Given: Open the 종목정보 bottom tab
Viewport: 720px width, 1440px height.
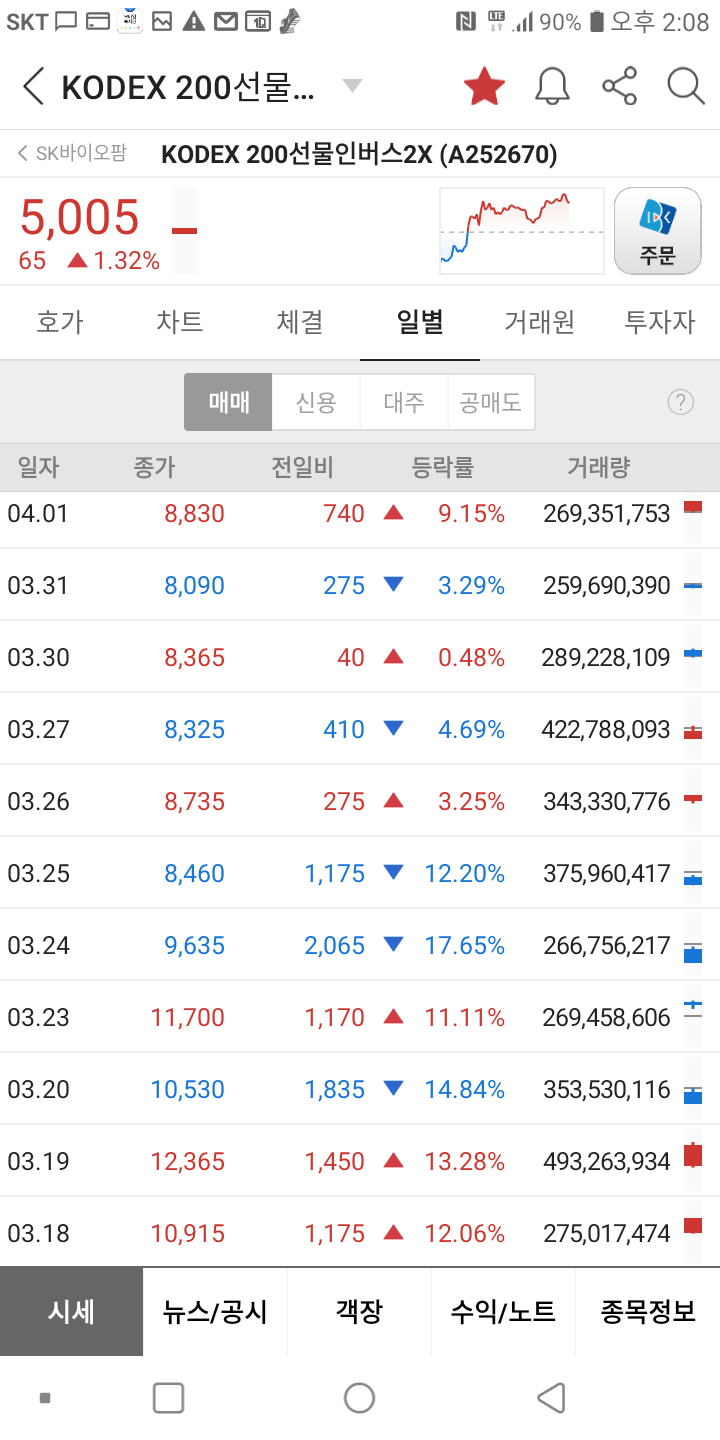Looking at the screenshot, I should (x=648, y=1312).
